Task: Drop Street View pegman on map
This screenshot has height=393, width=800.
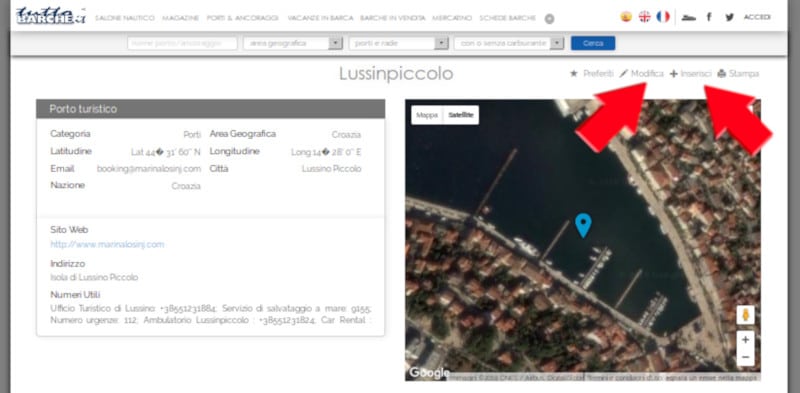Action: pos(745,315)
